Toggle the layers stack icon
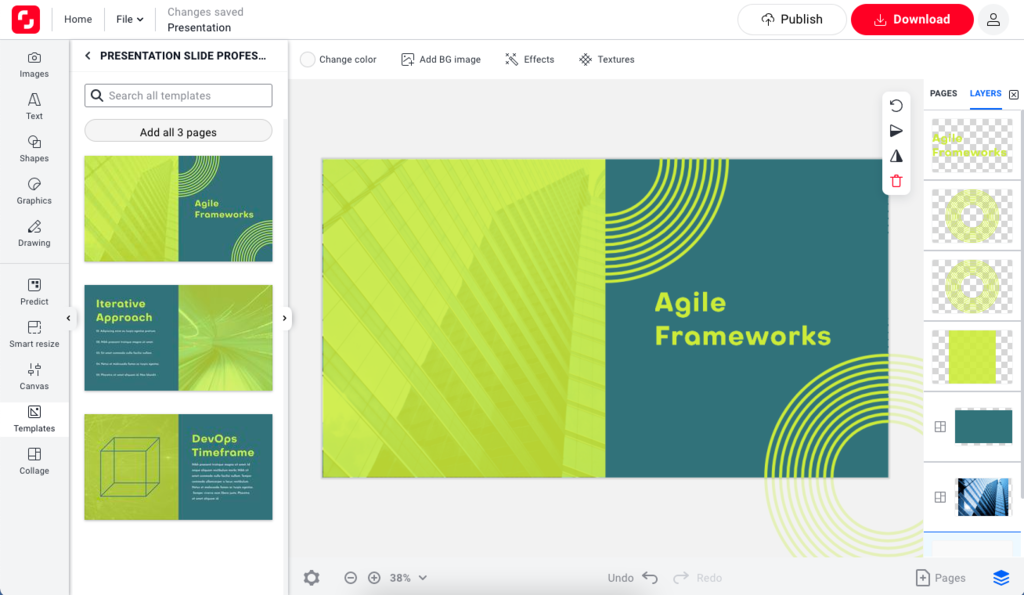Screen dimensions: 1024x595 [x=1001, y=577]
